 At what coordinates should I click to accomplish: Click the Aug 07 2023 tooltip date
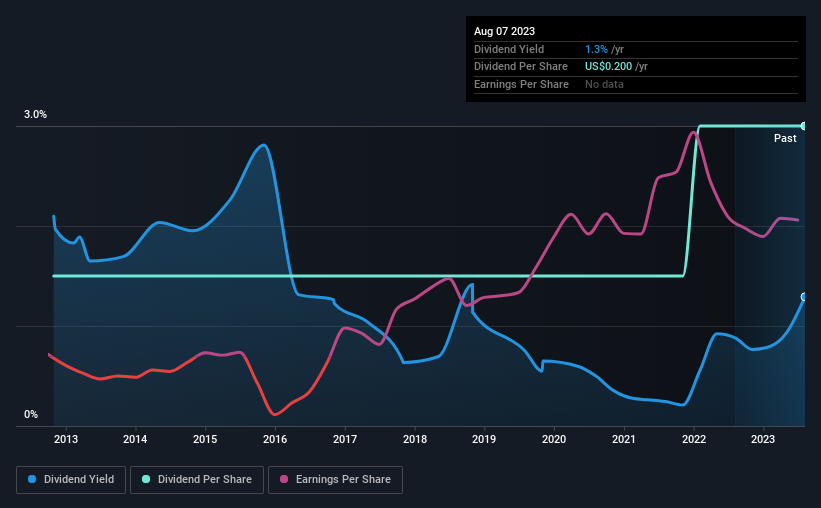tap(502, 31)
